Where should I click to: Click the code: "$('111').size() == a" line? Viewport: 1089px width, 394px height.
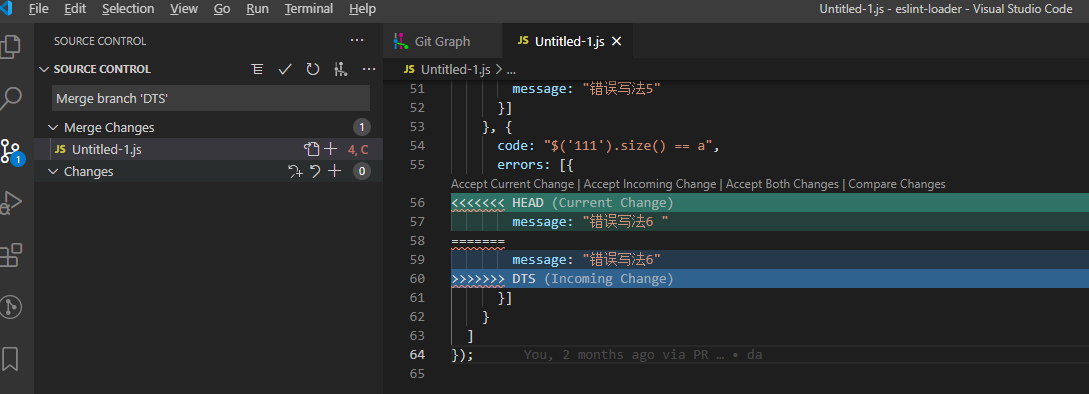(608, 146)
